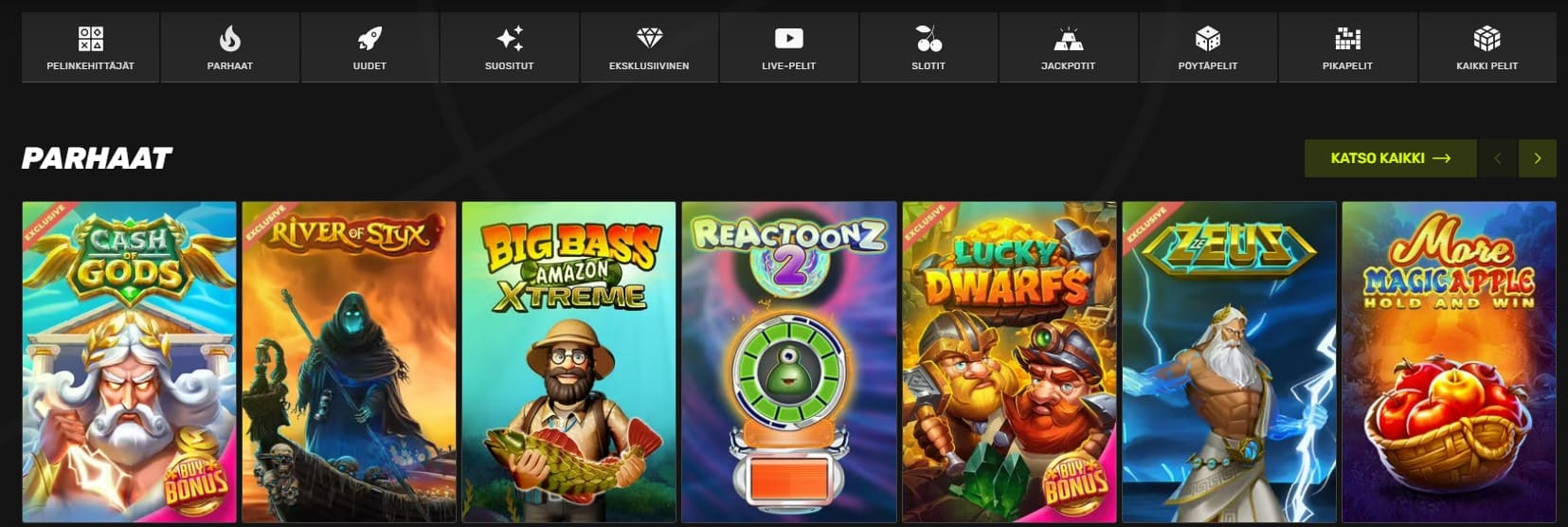The height and width of the screenshot is (527, 1568).
Task: Click the cube icon above Kaikki pelit
Action: point(1487,39)
